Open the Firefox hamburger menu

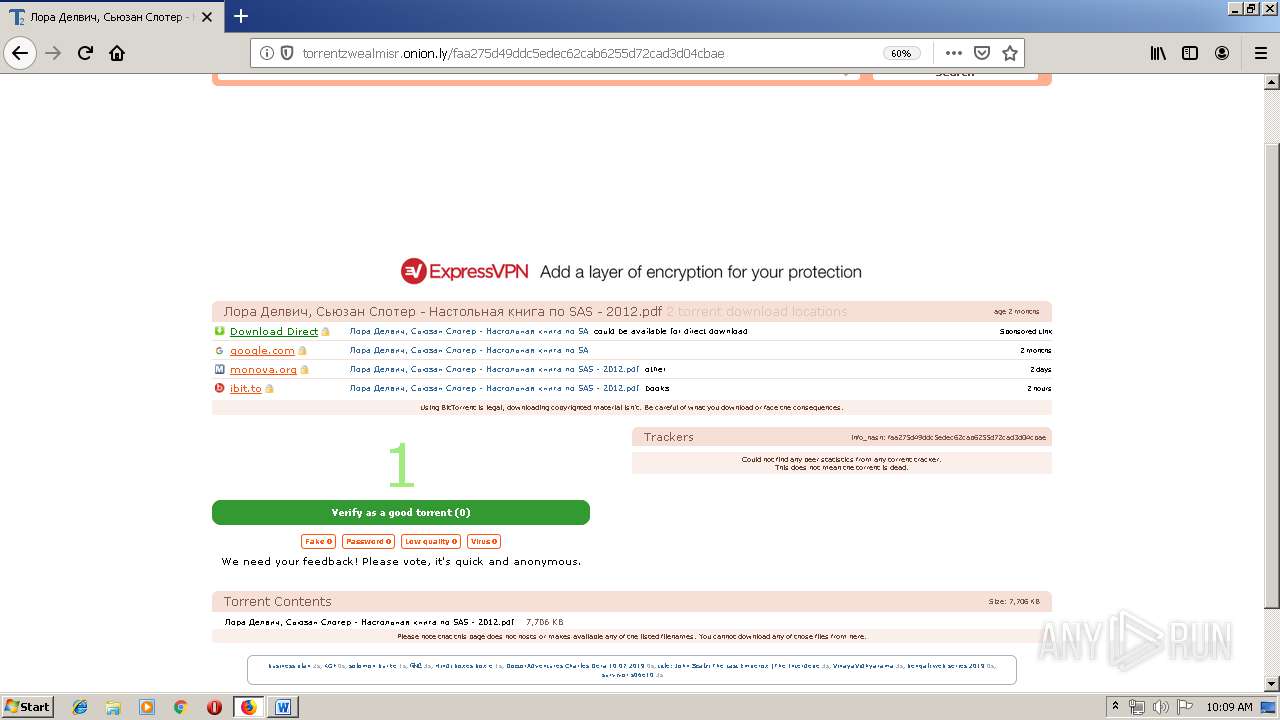pyautogui.click(x=1261, y=53)
